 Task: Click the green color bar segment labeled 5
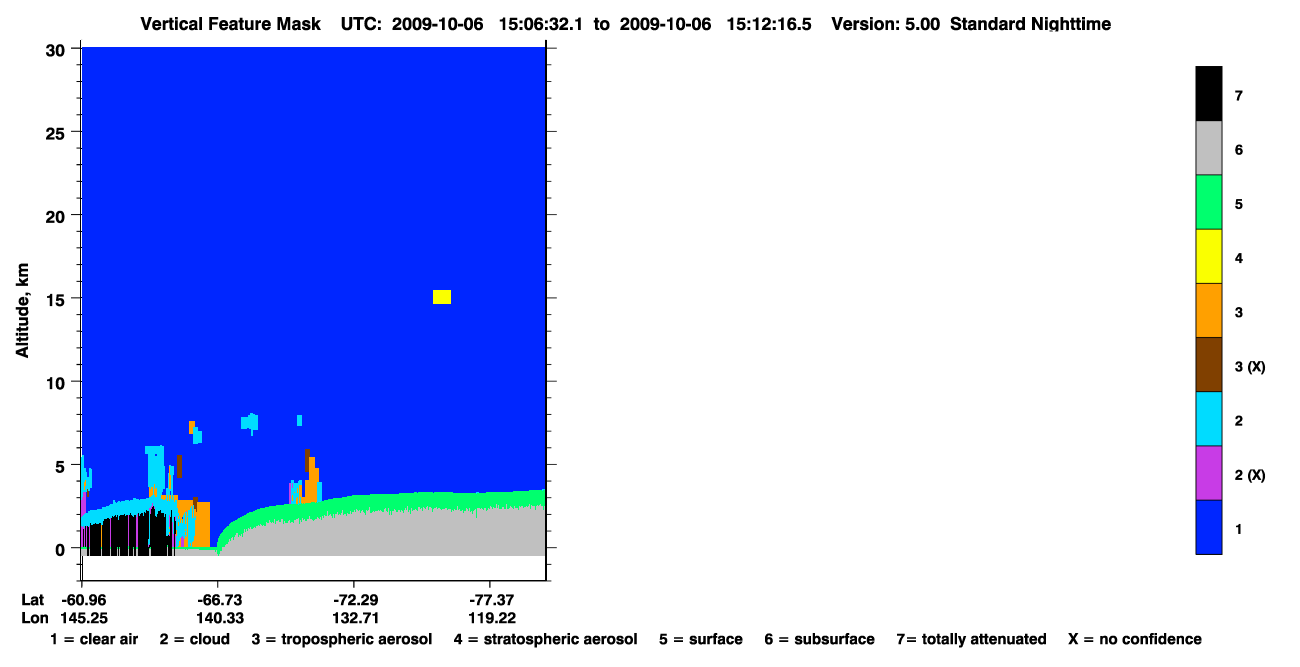(x=1208, y=202)
